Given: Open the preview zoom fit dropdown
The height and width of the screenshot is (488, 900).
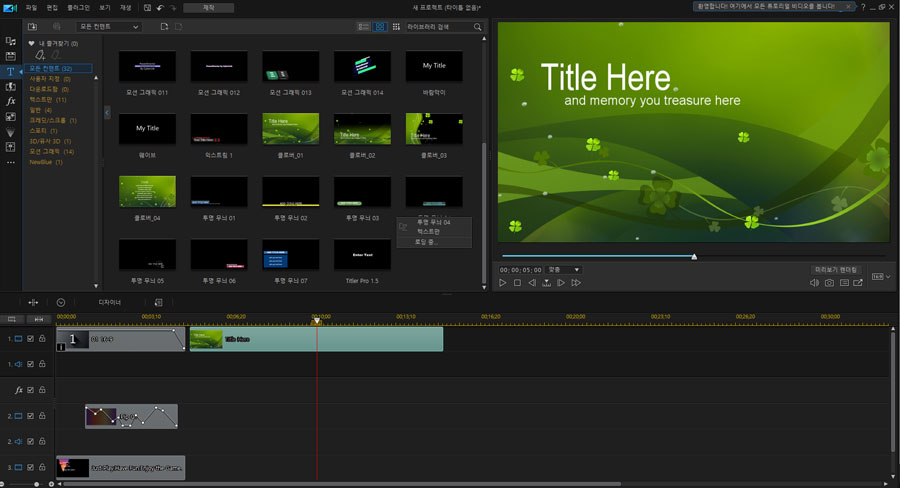Looking at the screenshot, I should 564,270.
